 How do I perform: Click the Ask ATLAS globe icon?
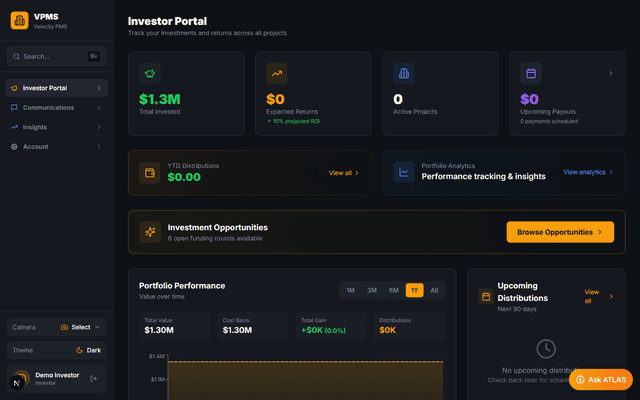tap(580, 380)
